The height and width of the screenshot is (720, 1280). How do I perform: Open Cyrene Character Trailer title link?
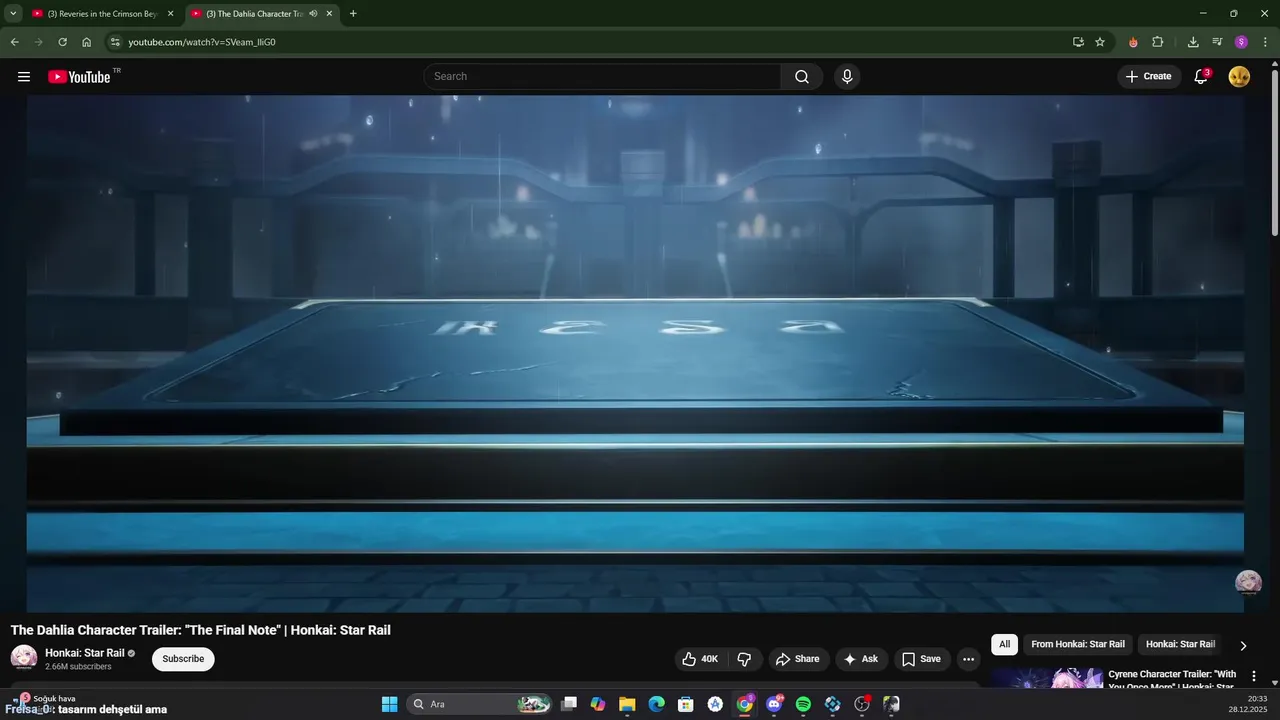(x=1172, y=680)
